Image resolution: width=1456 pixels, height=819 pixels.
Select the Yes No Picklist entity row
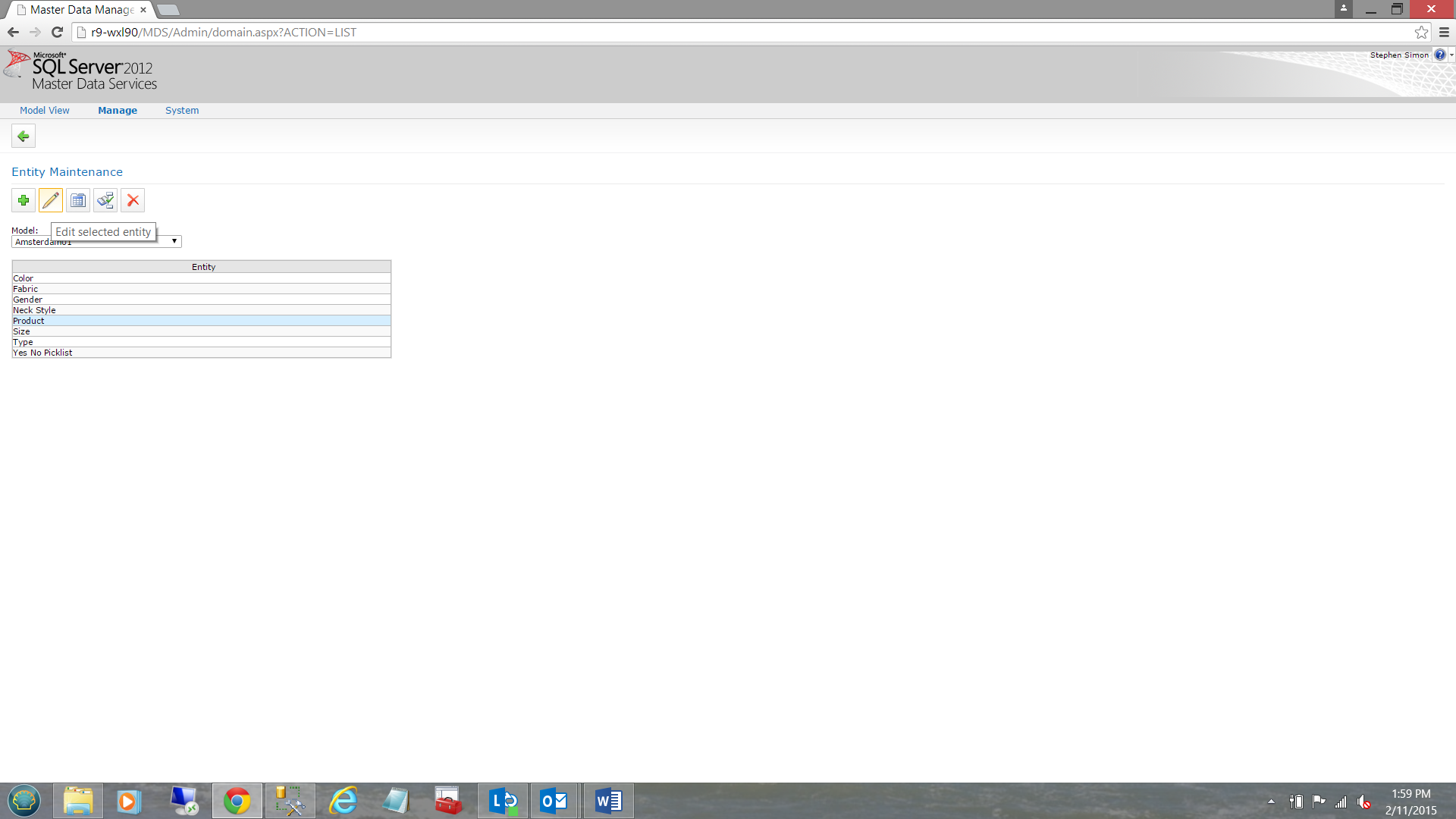201,353
